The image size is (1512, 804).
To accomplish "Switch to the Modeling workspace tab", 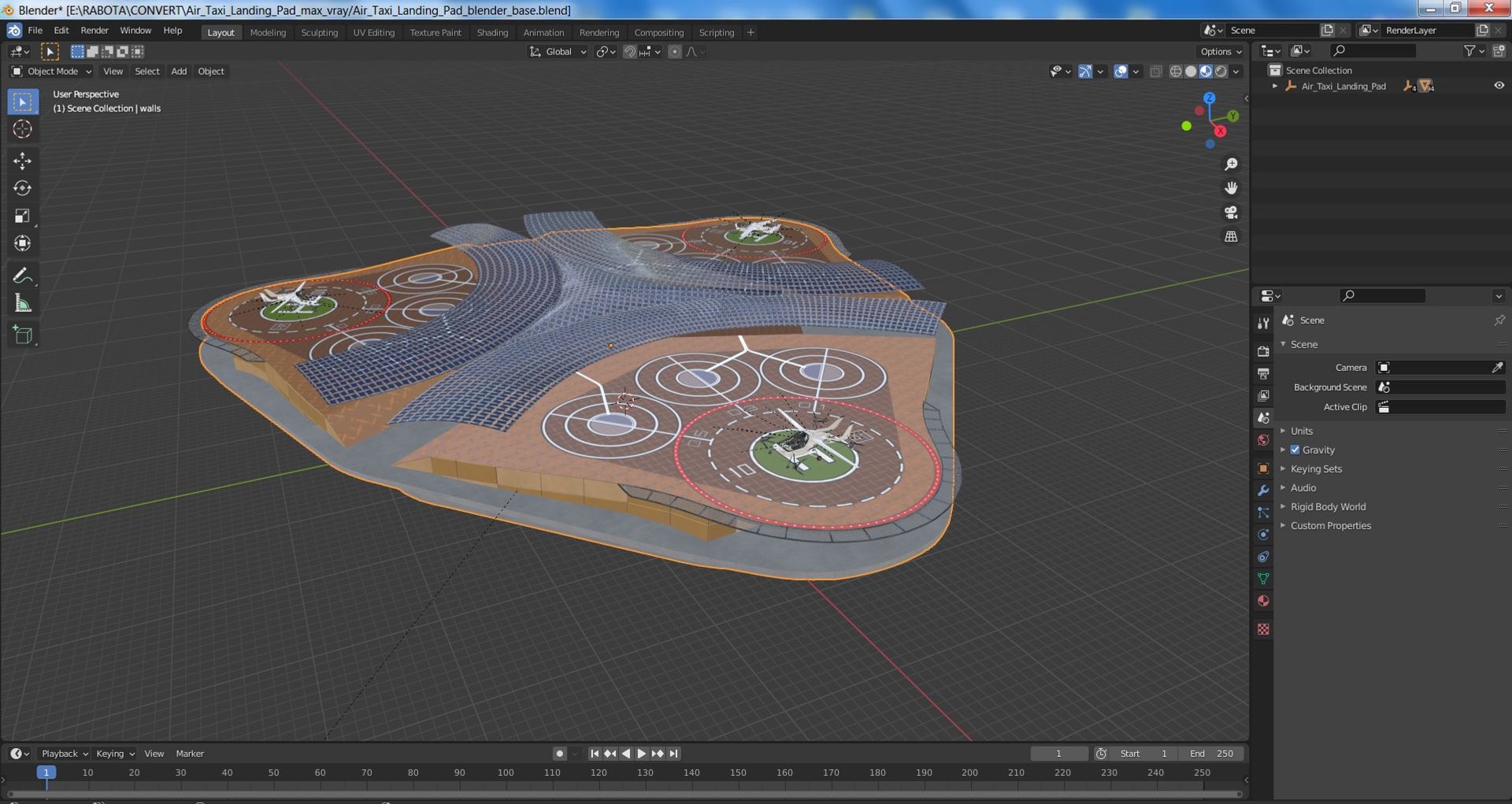I will click(x=268, y=32).
